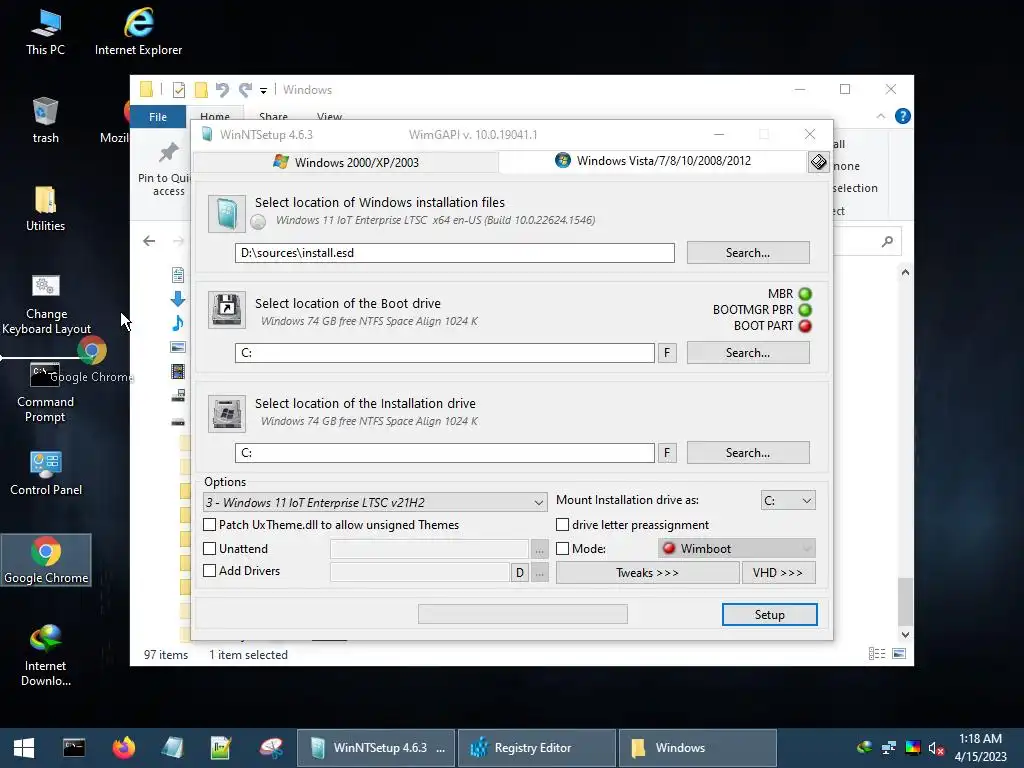Switch to Registry Editor taskbar button

pos(537,748)
